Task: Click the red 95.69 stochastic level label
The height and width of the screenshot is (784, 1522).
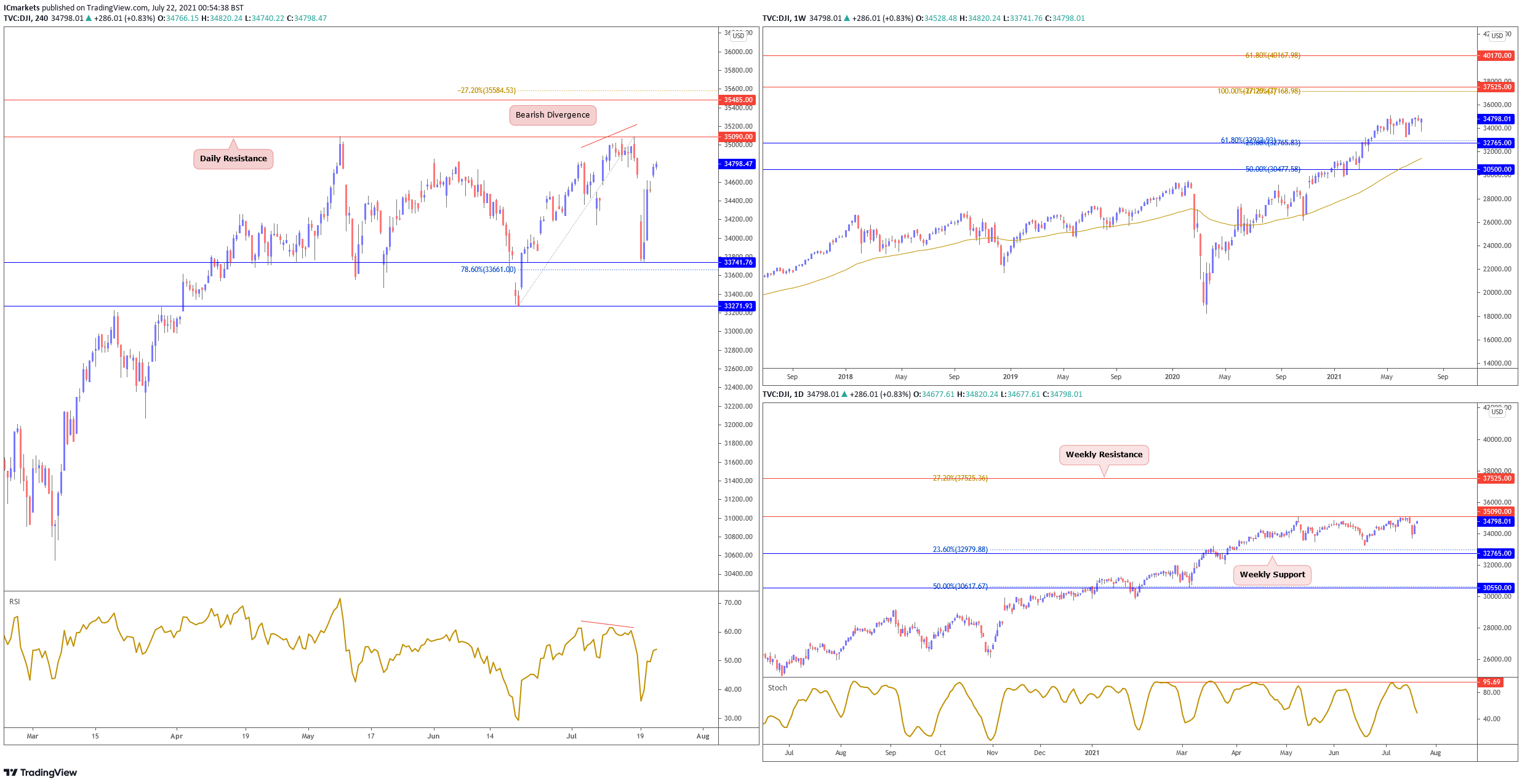Action: [x=1491, y=682]
